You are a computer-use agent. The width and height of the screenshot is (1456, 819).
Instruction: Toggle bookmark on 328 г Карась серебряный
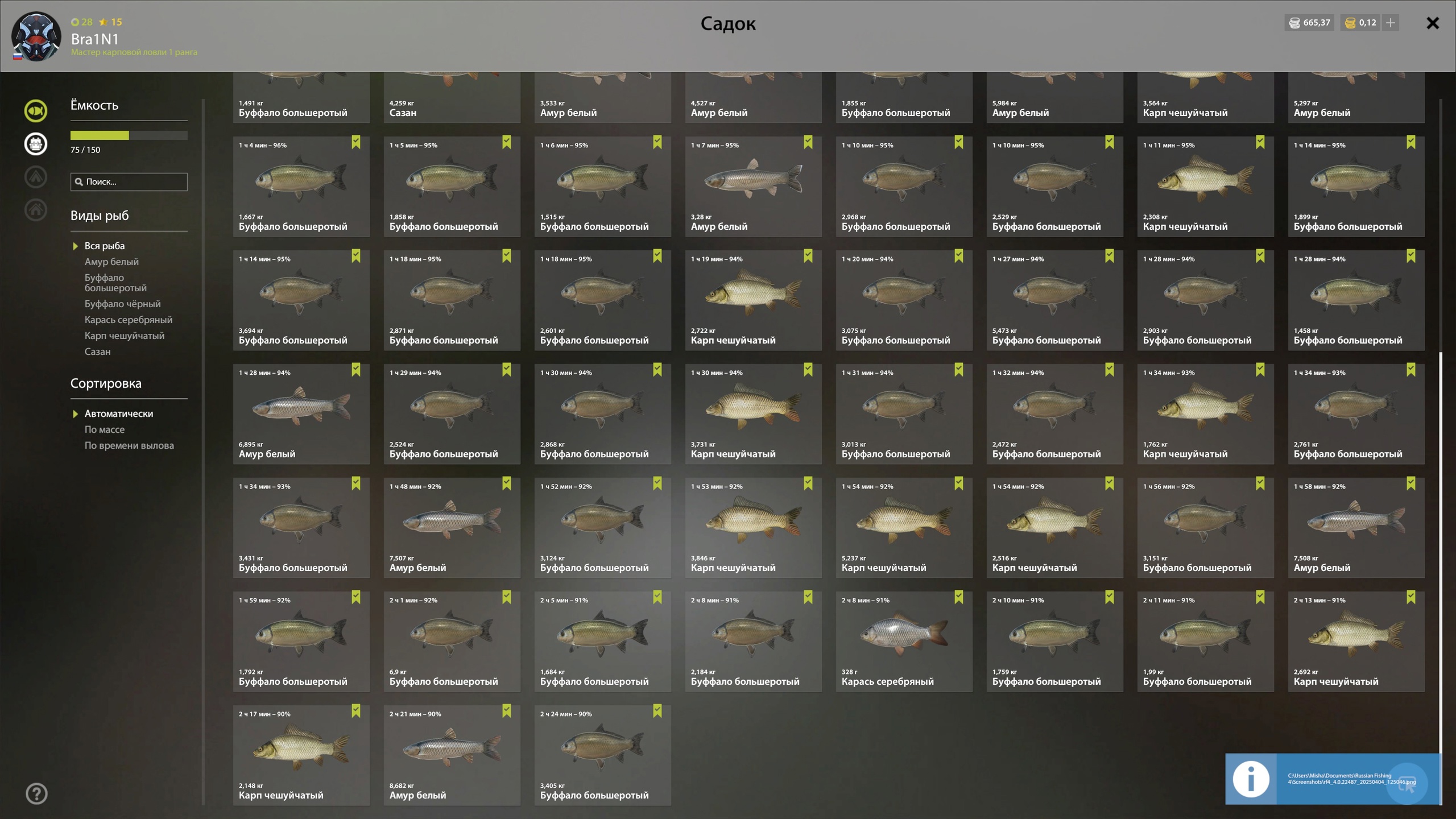pos(959,597)
